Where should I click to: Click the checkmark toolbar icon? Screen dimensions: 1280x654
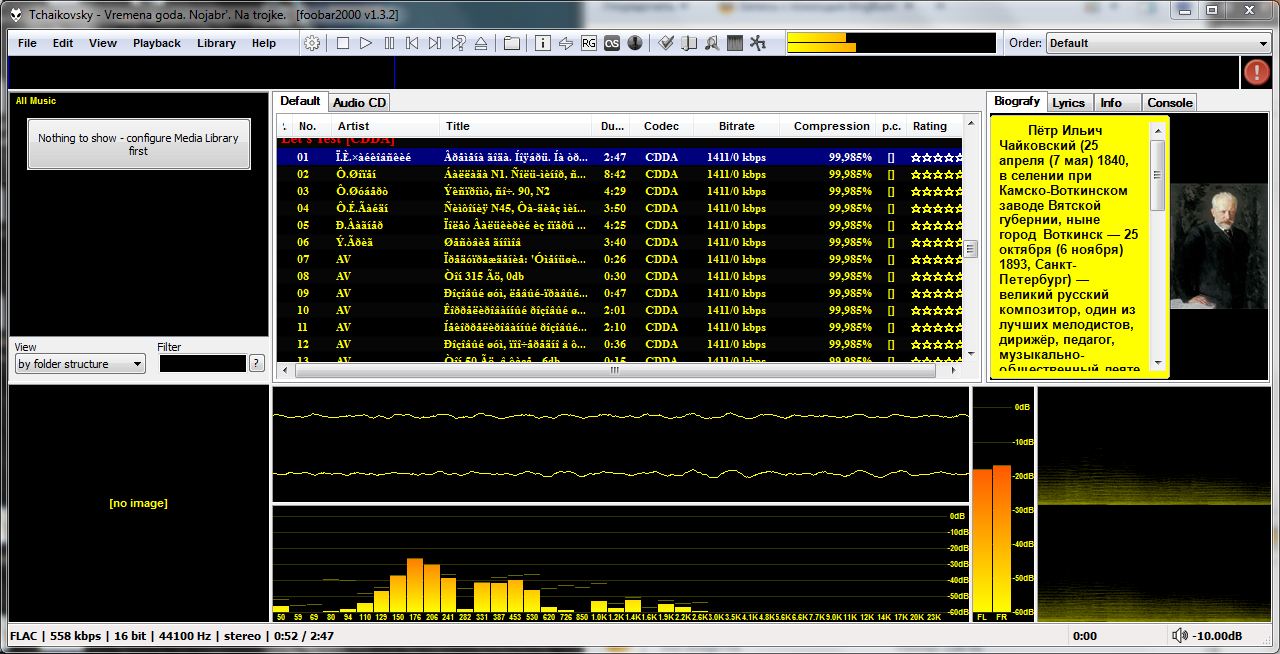(665, 43)
